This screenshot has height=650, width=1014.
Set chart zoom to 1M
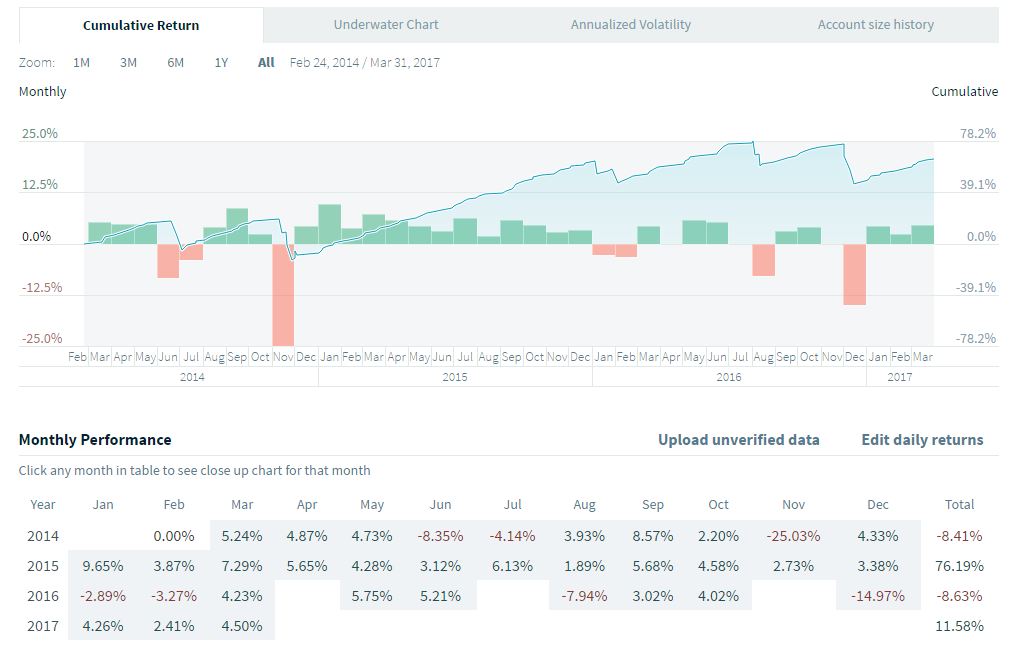pyautogui.click(x=82, y=63)
